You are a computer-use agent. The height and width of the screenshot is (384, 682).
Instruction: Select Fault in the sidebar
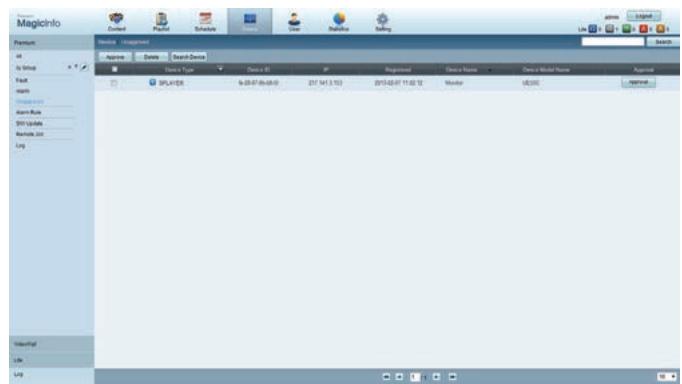click(22, 80)
